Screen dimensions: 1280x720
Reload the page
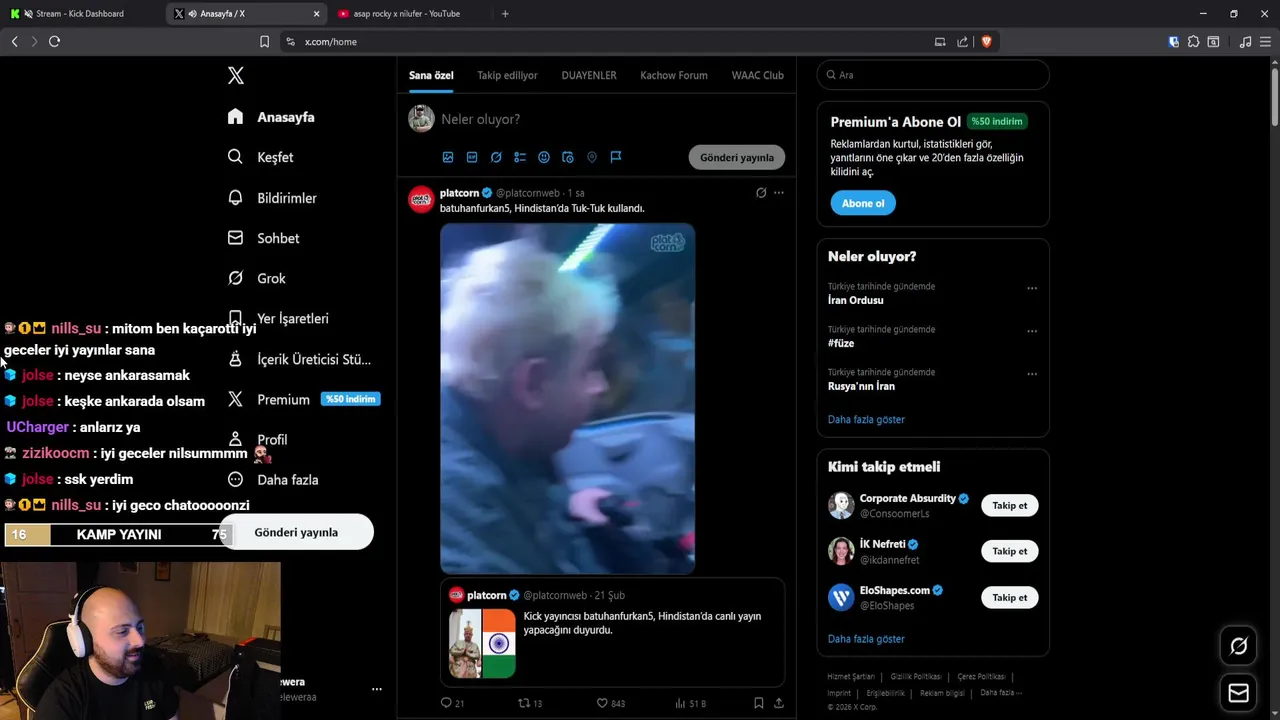coord(54,41)
